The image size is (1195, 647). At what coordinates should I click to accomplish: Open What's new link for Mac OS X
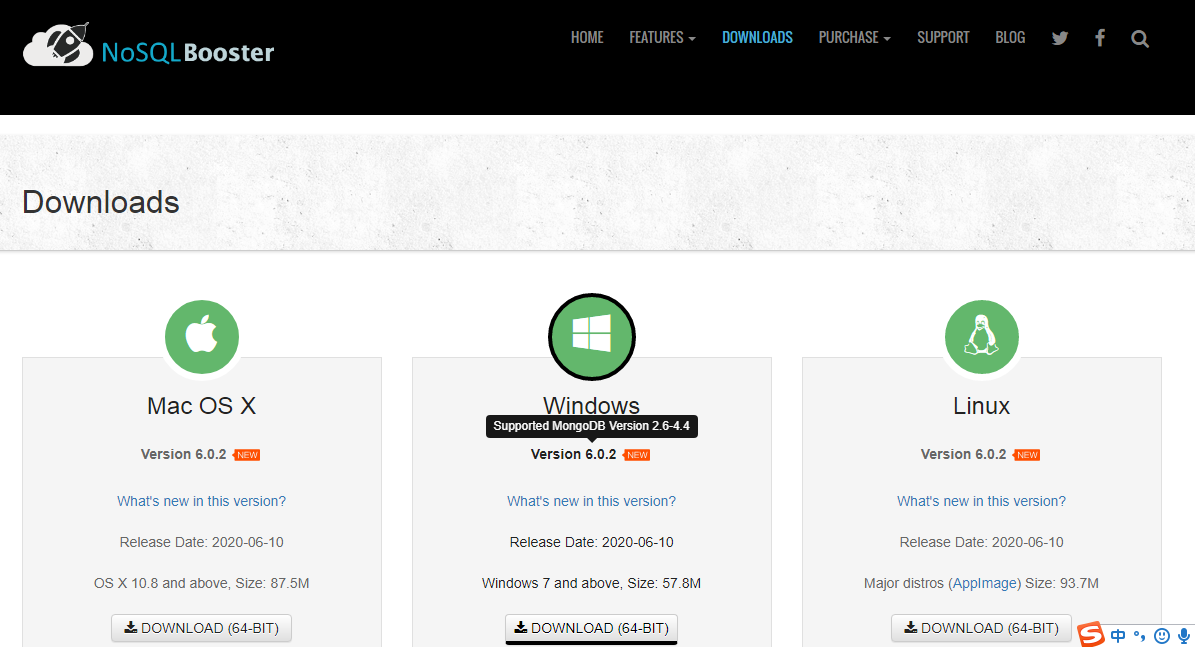201,501
